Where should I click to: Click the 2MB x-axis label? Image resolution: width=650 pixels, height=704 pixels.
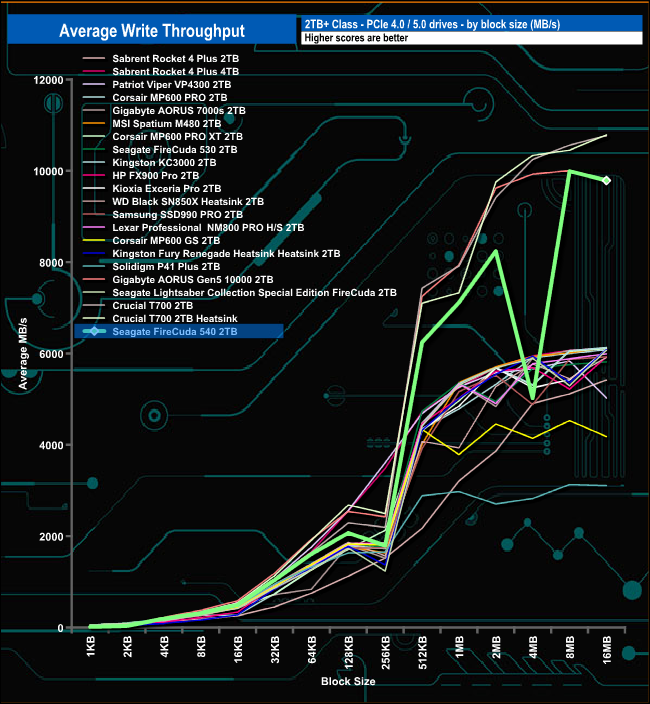click(496, 647)
